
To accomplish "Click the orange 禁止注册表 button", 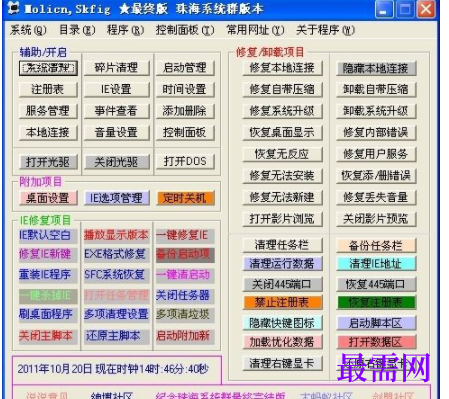I will pyautogui.click(x=282, y=303).
